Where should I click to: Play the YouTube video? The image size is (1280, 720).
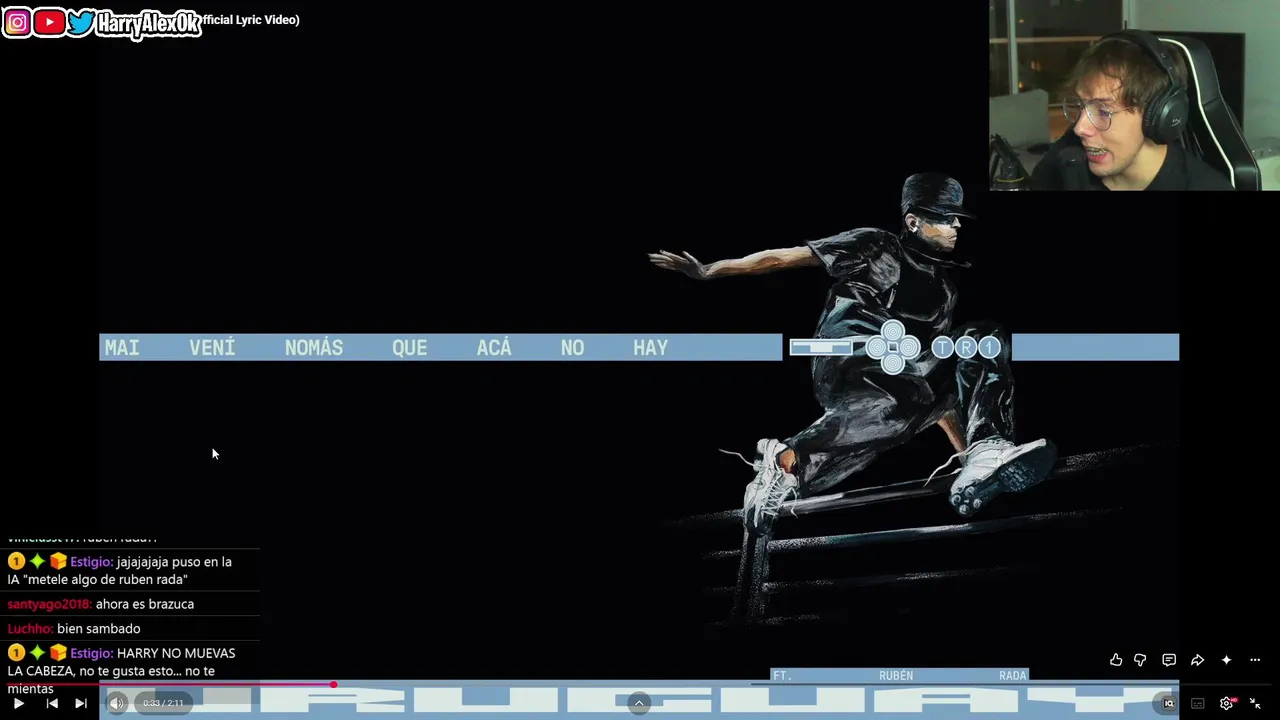point(18,703)
